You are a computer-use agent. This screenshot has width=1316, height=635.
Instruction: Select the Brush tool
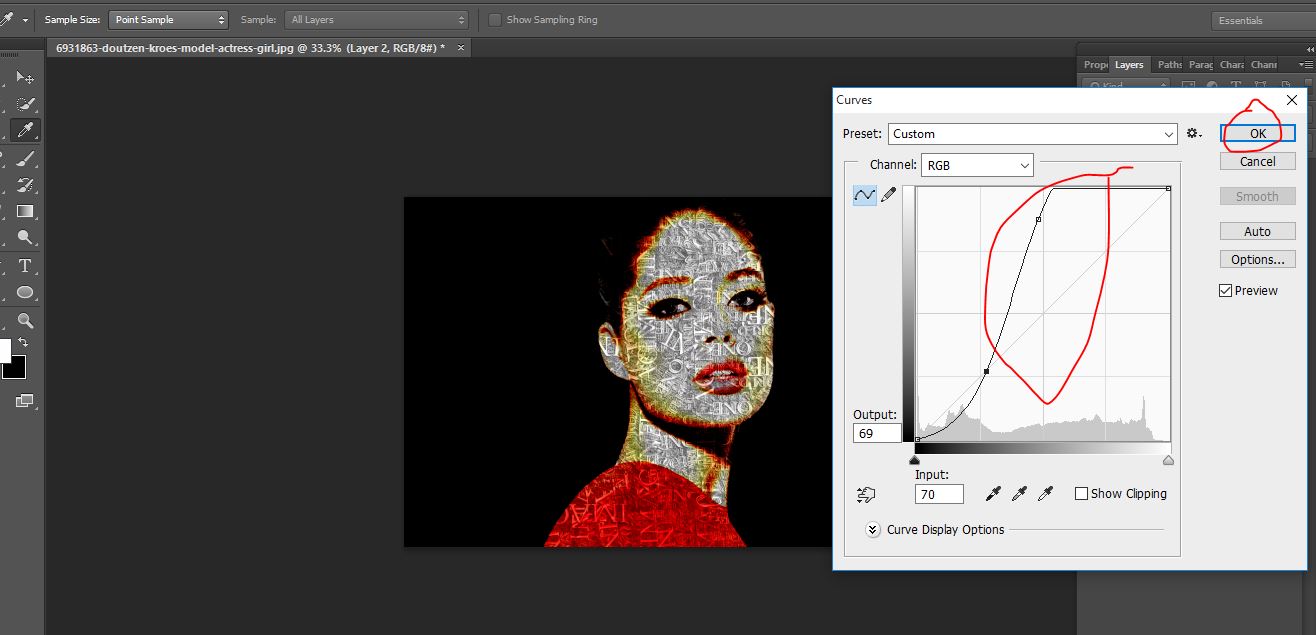(x=25, y=158)
